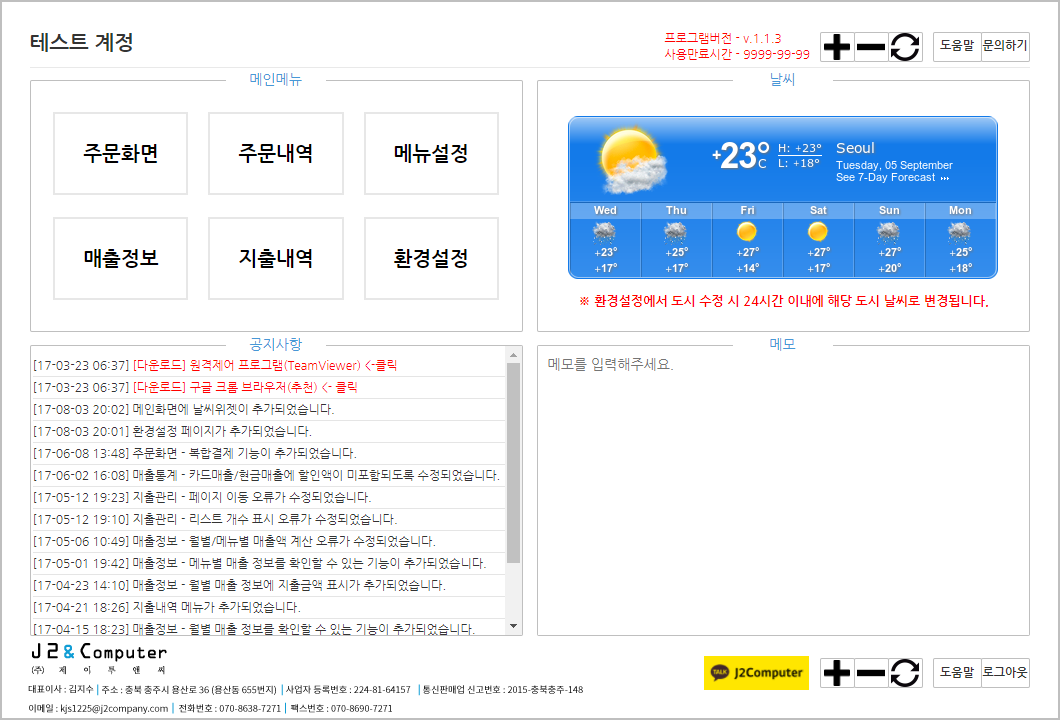The image size is (1060, 720).
Task: Open the TeamViewer download notice link
Action: (265, 366)
